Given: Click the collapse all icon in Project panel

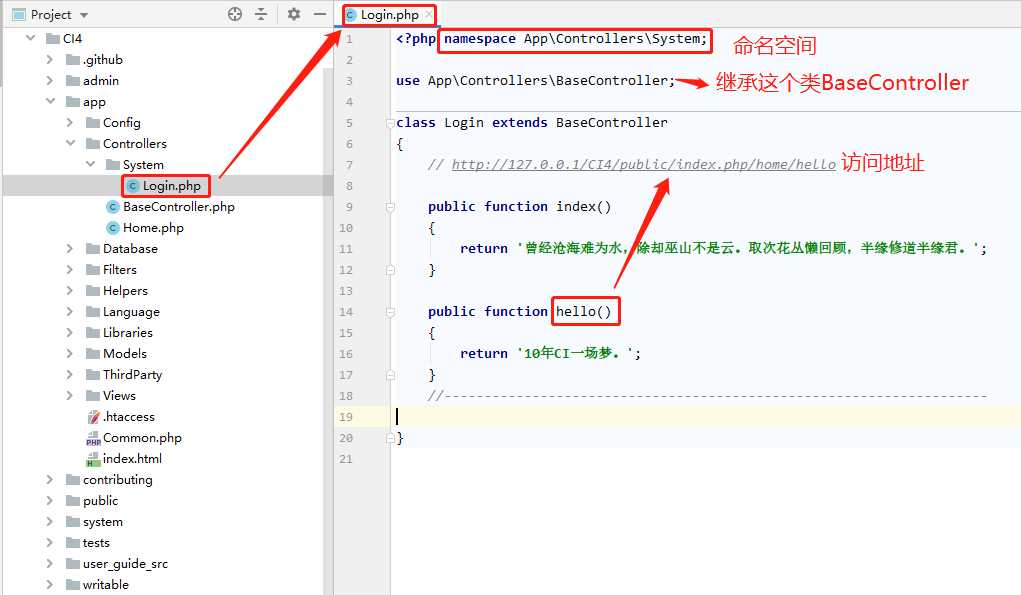Looking at the screenshot, I should pos(261,14).
